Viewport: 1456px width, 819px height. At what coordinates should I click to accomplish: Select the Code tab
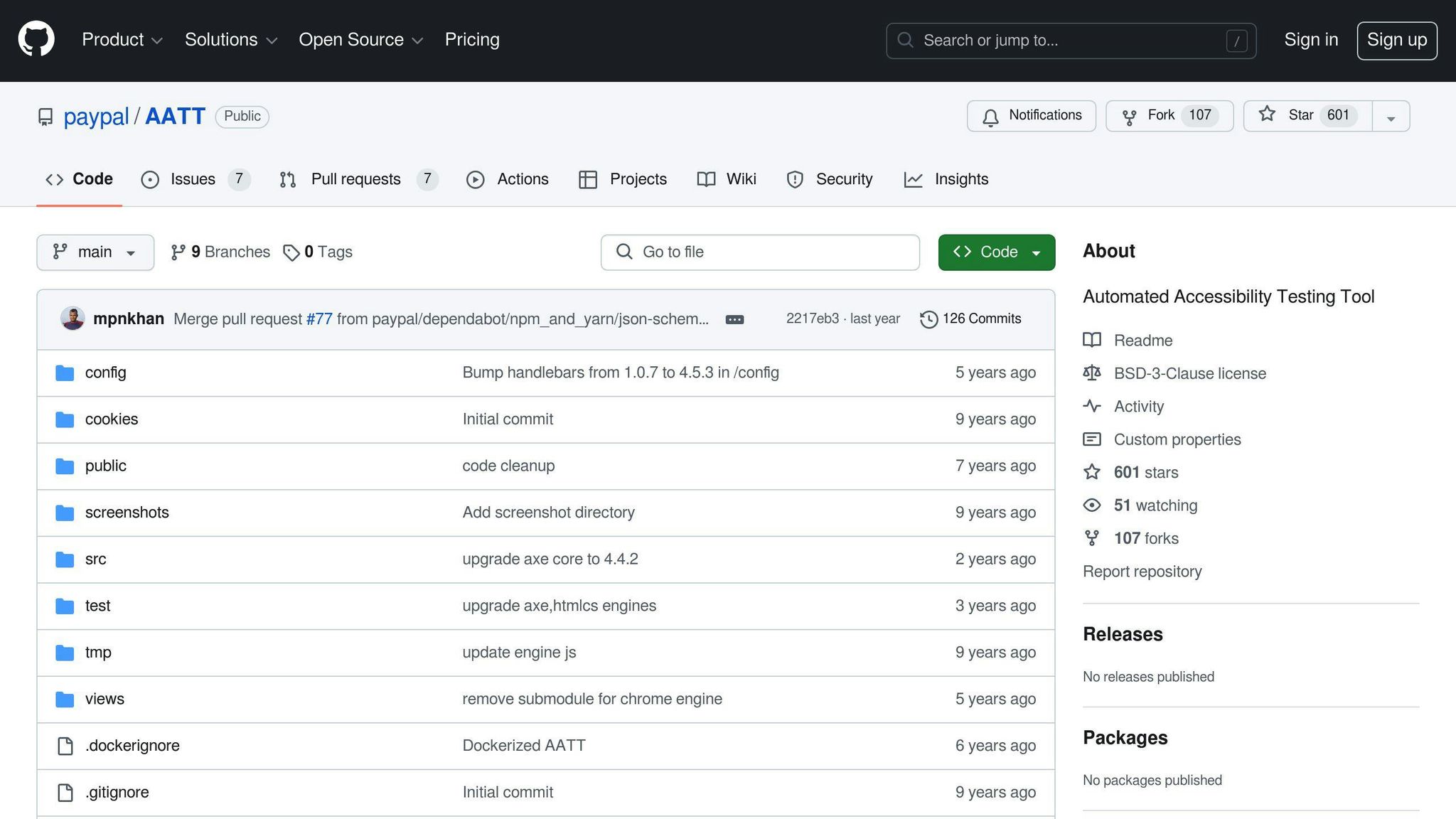click(79, 179)
